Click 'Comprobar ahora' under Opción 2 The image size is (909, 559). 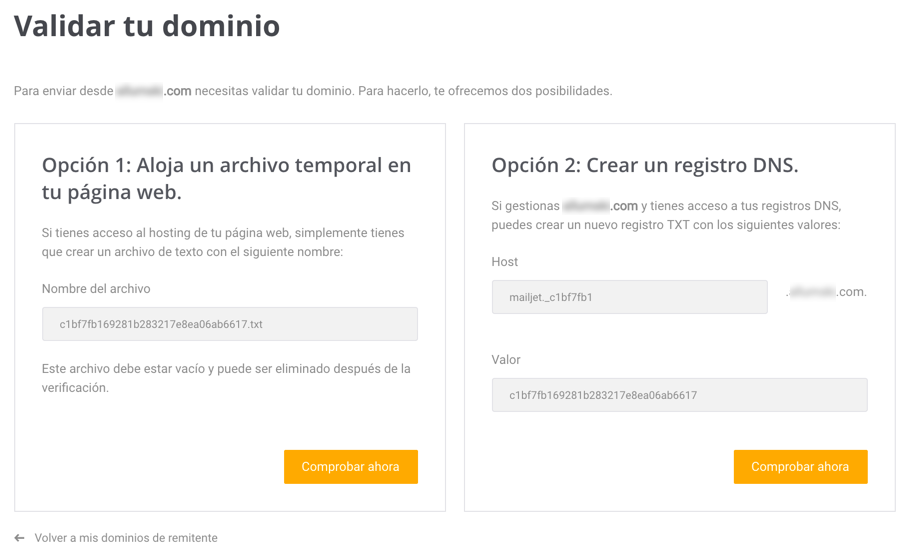point(801,467)
